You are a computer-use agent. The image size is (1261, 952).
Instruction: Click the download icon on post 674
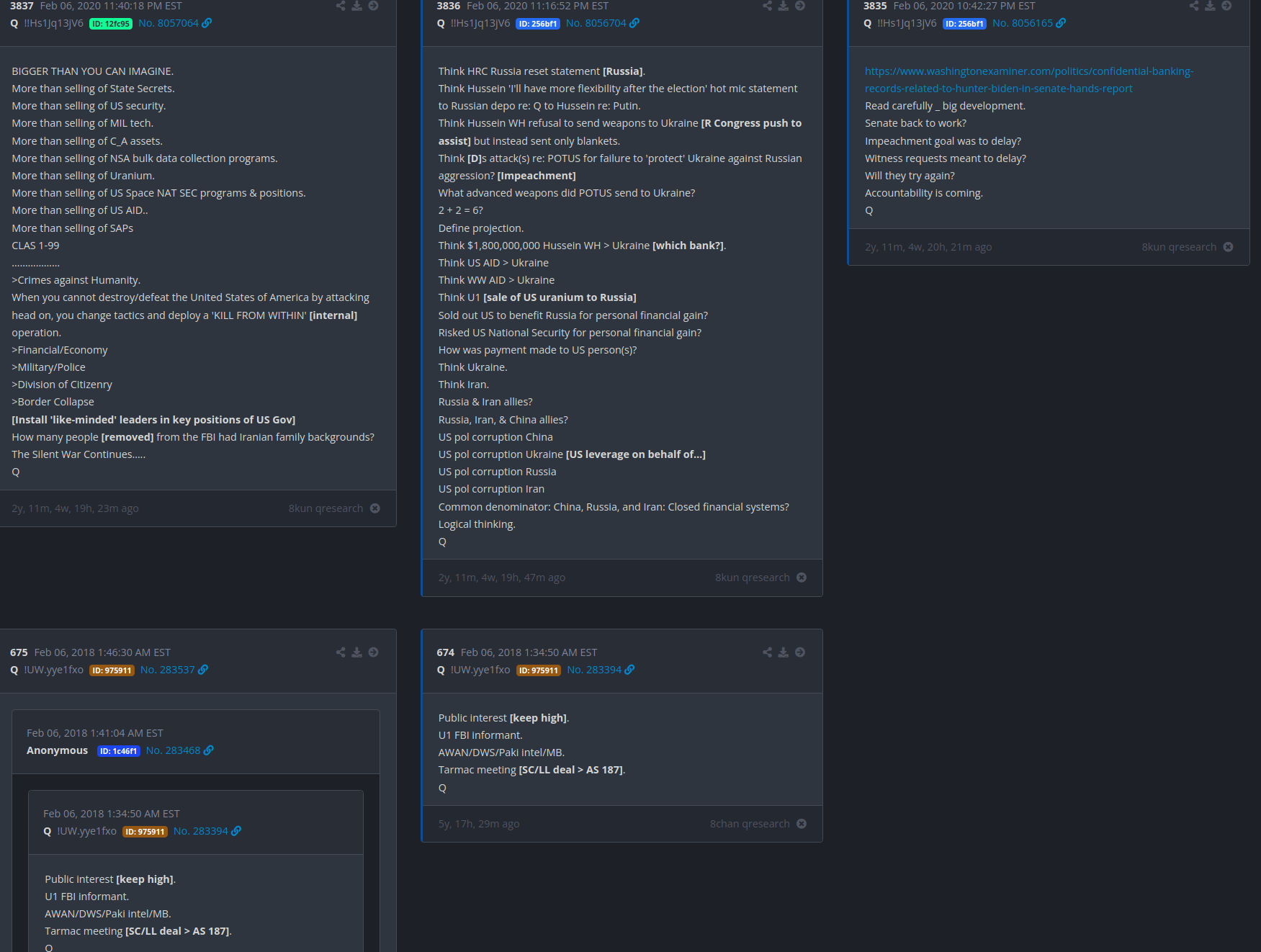pos(784,652)
